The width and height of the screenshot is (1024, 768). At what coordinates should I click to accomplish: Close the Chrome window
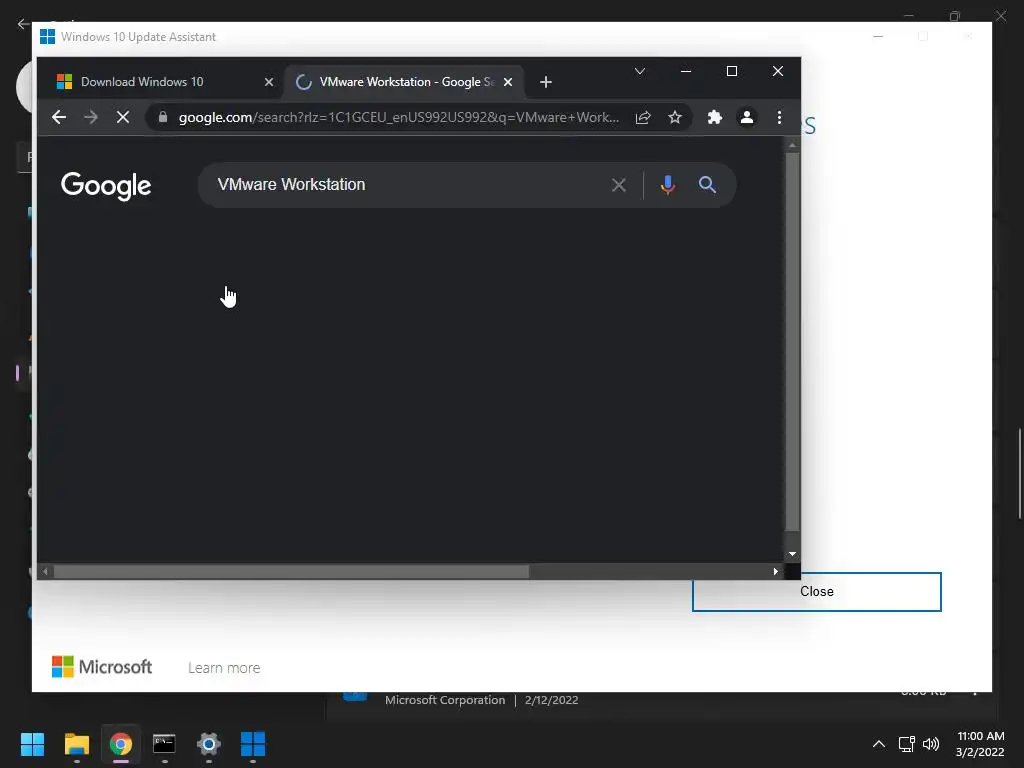pos(778,71)
